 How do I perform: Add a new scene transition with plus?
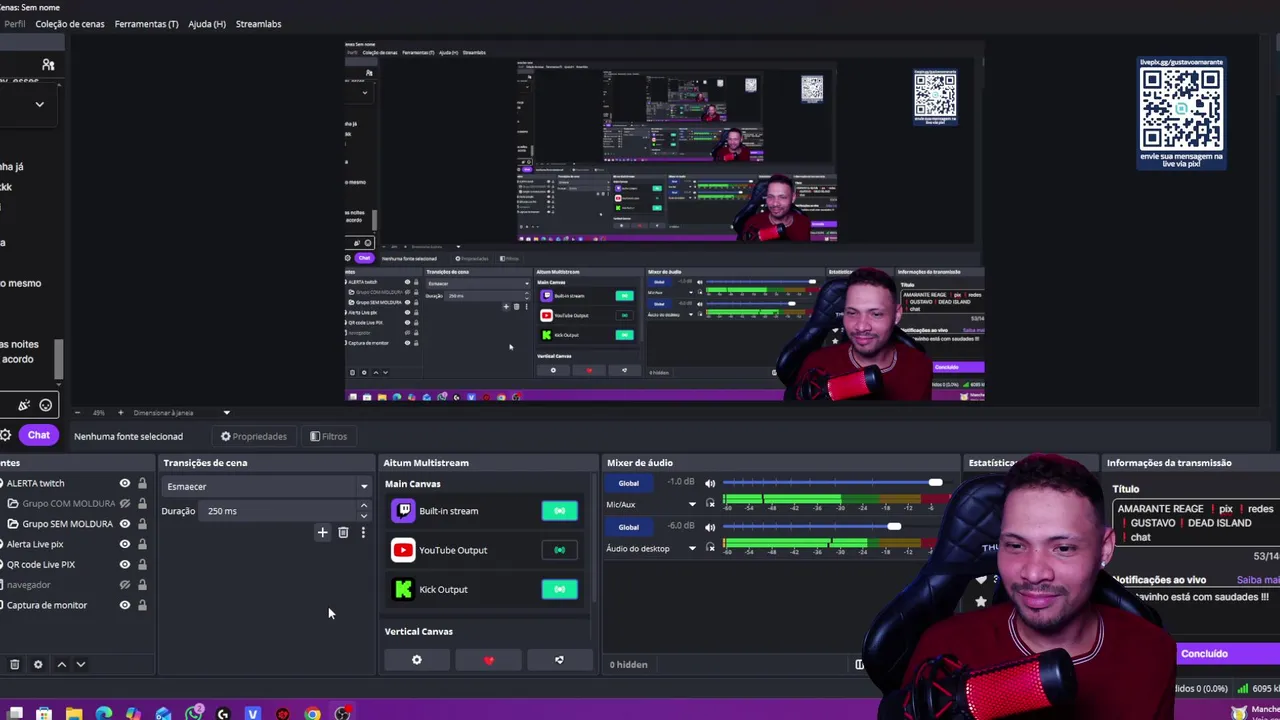322,533
